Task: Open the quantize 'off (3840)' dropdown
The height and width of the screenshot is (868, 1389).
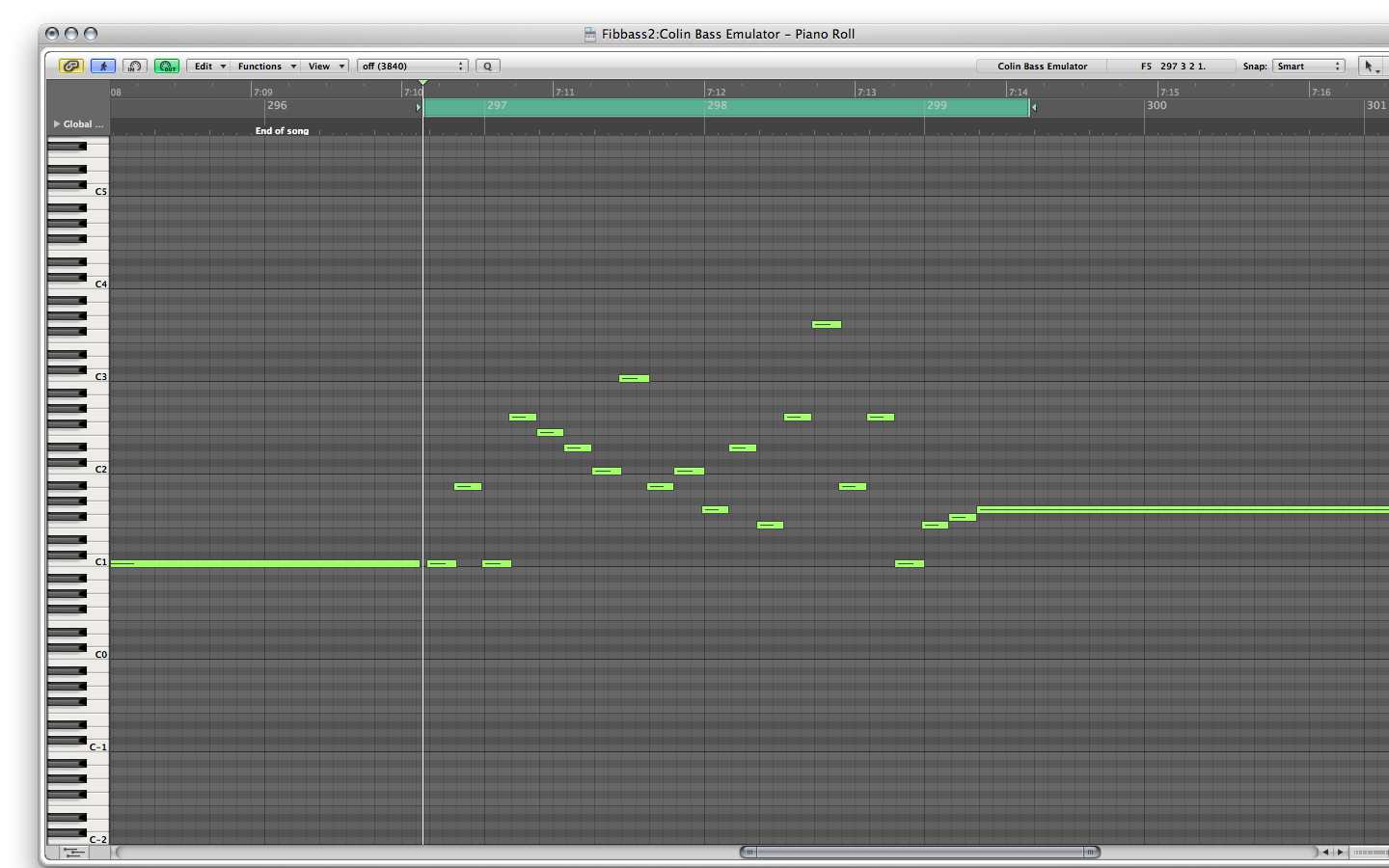Action: pos(412,67)
